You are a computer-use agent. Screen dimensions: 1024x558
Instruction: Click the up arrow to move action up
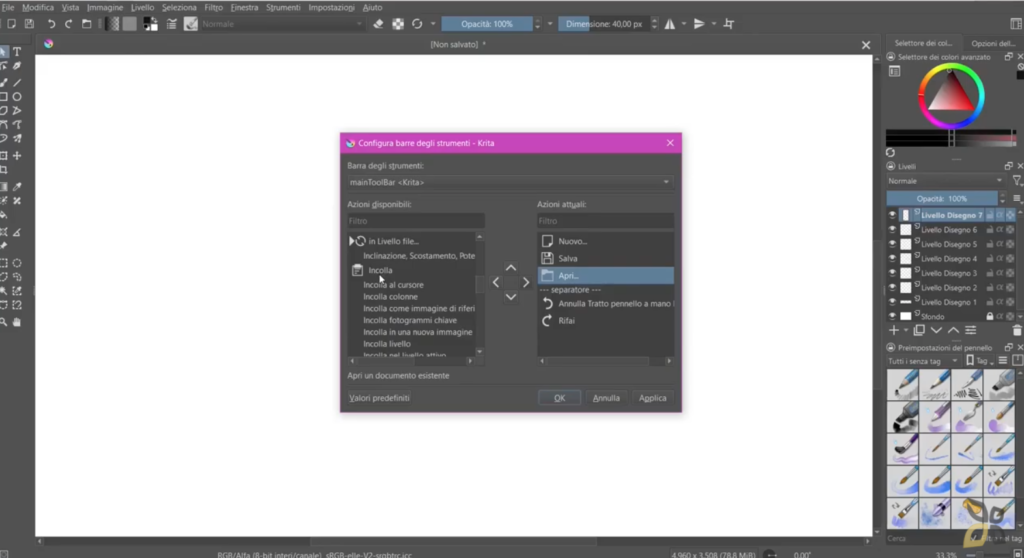click(511, 267)
